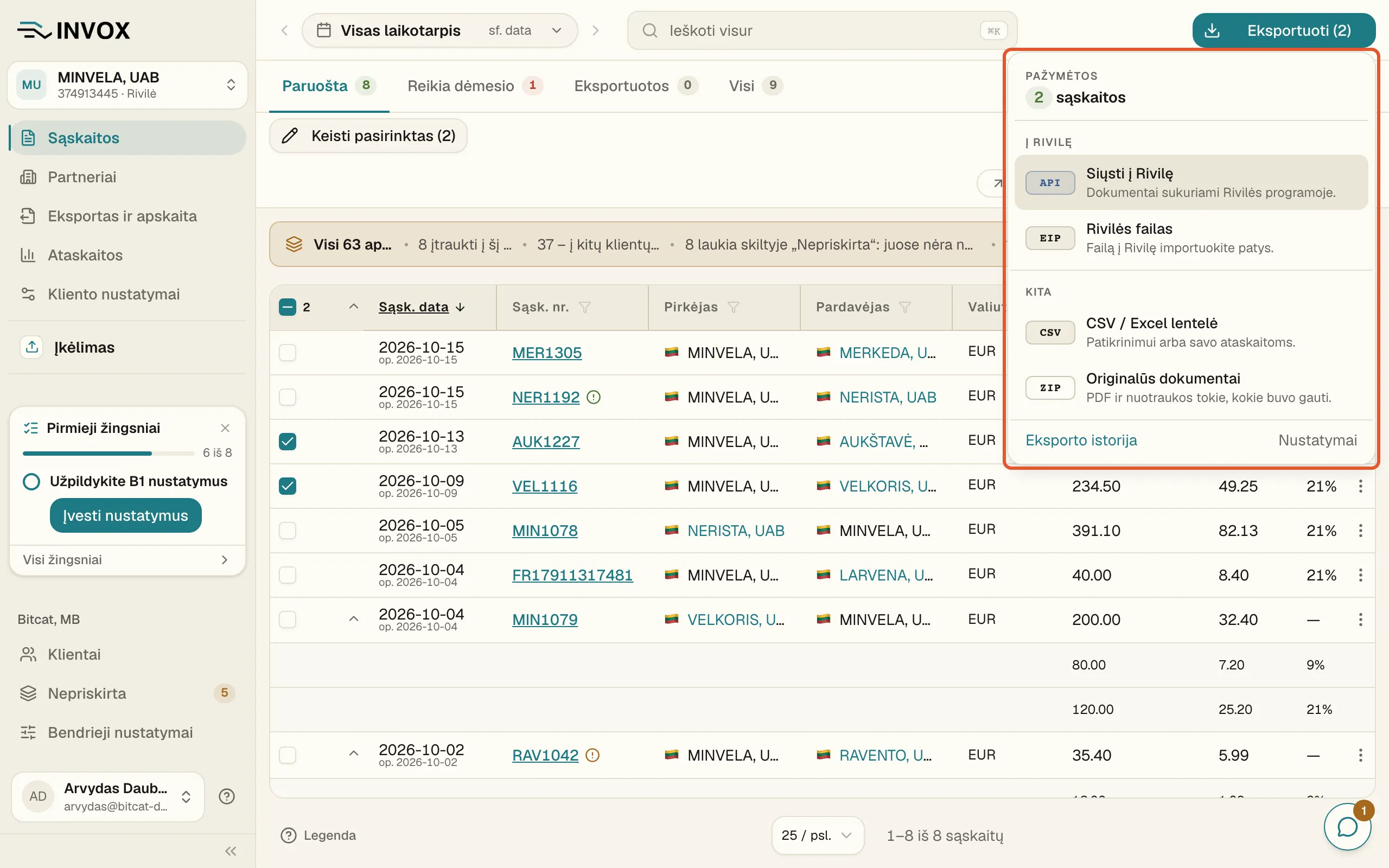Toggle the select-all checkbox in table header
1389x868 pixels.
tap(288, 307)
